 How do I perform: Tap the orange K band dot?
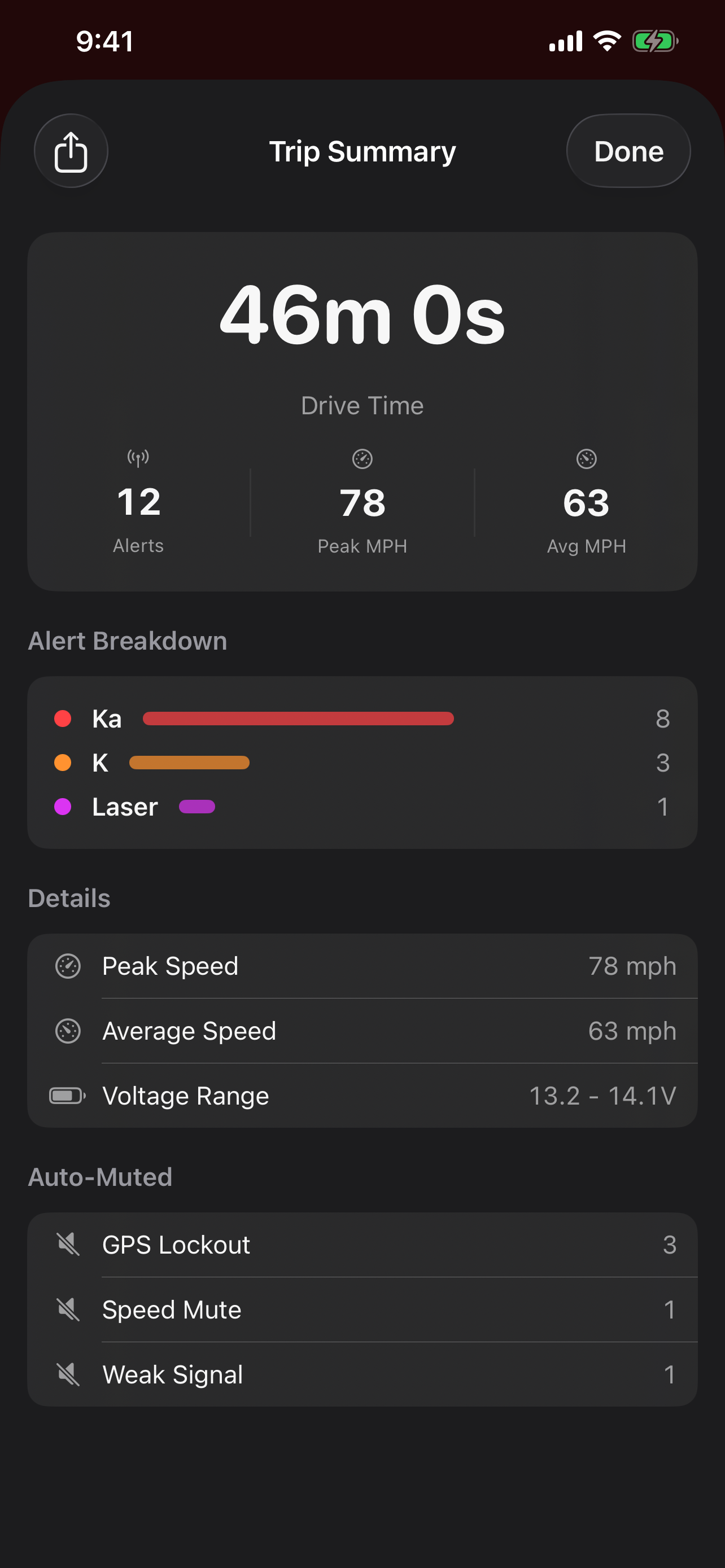pos(63,763)
